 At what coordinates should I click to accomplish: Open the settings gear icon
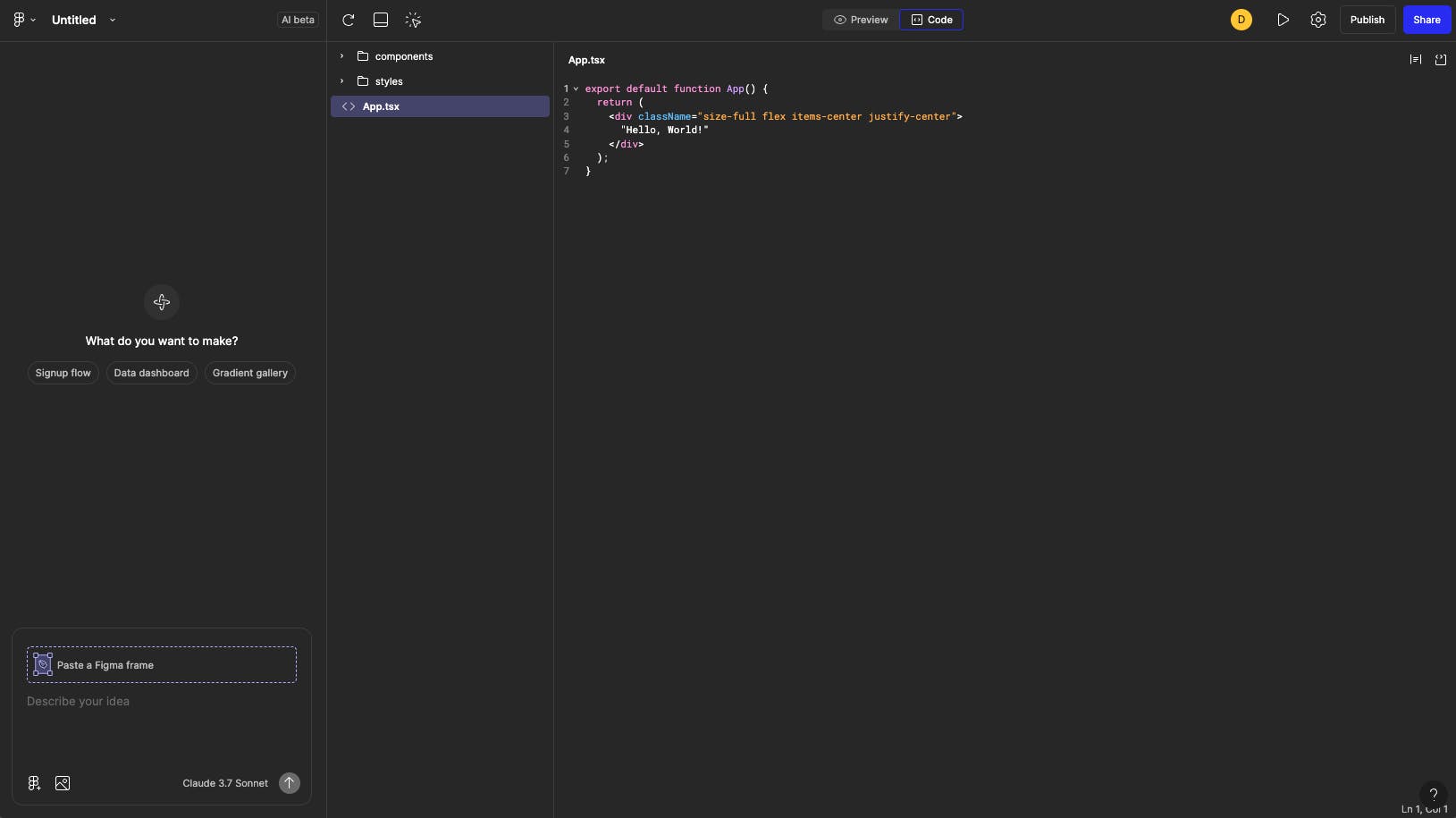coord(1318,20)
